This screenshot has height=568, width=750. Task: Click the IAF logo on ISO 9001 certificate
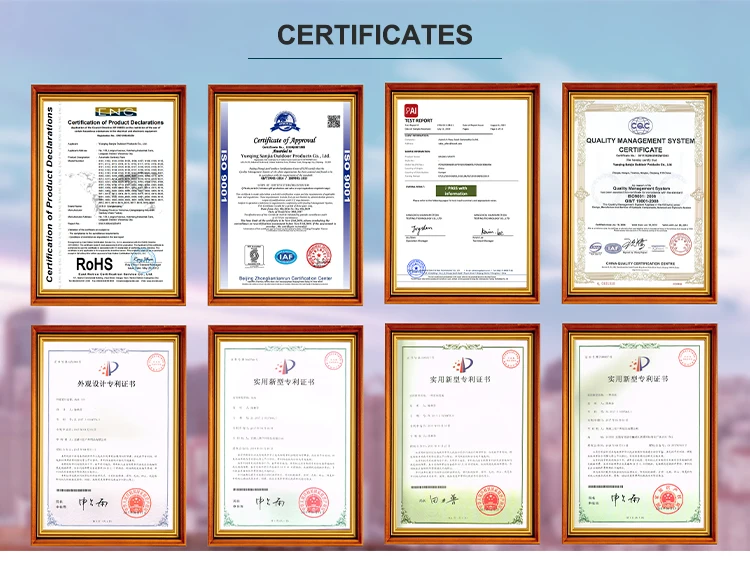click(286, 257)
